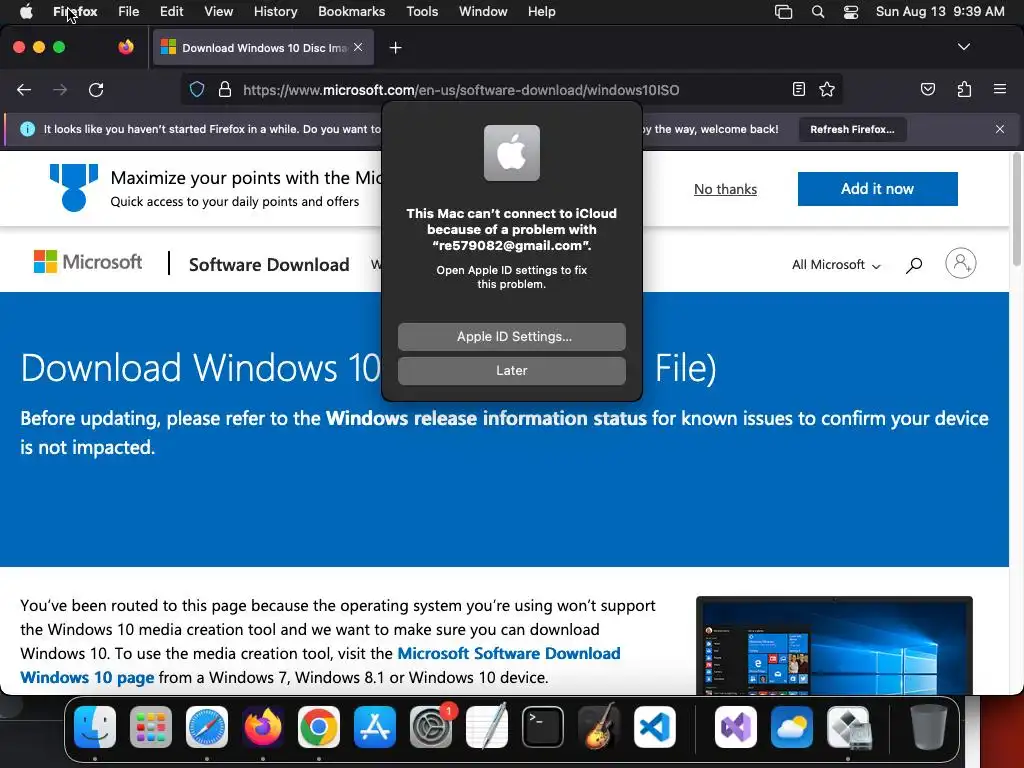Toggle reader view icon in address bar
This screenshot has height=768, width=1024.
pyautogui.click(x=799, y=89)
